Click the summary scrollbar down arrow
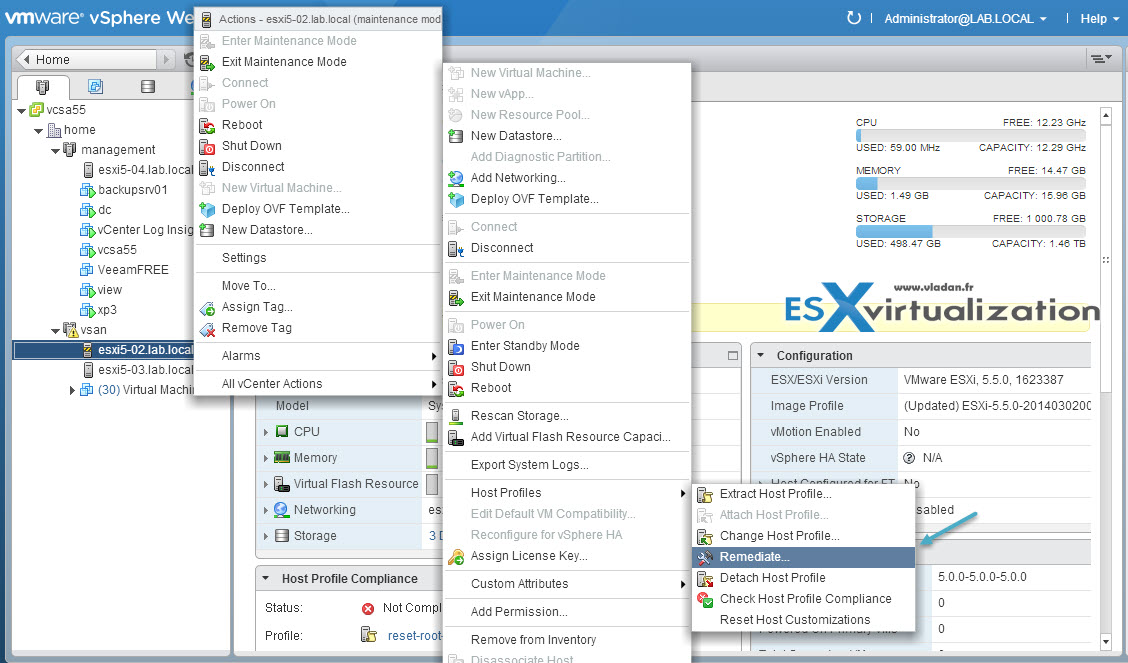The height and width of the screenshot is (663, 1128). click(x=1106, y=642)
